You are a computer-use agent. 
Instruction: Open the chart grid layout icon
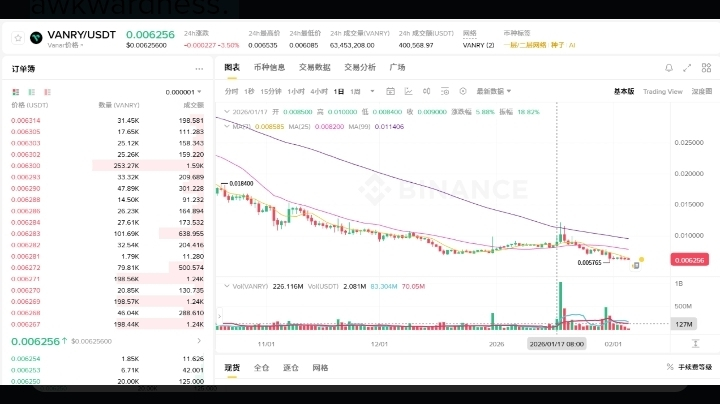706,68
